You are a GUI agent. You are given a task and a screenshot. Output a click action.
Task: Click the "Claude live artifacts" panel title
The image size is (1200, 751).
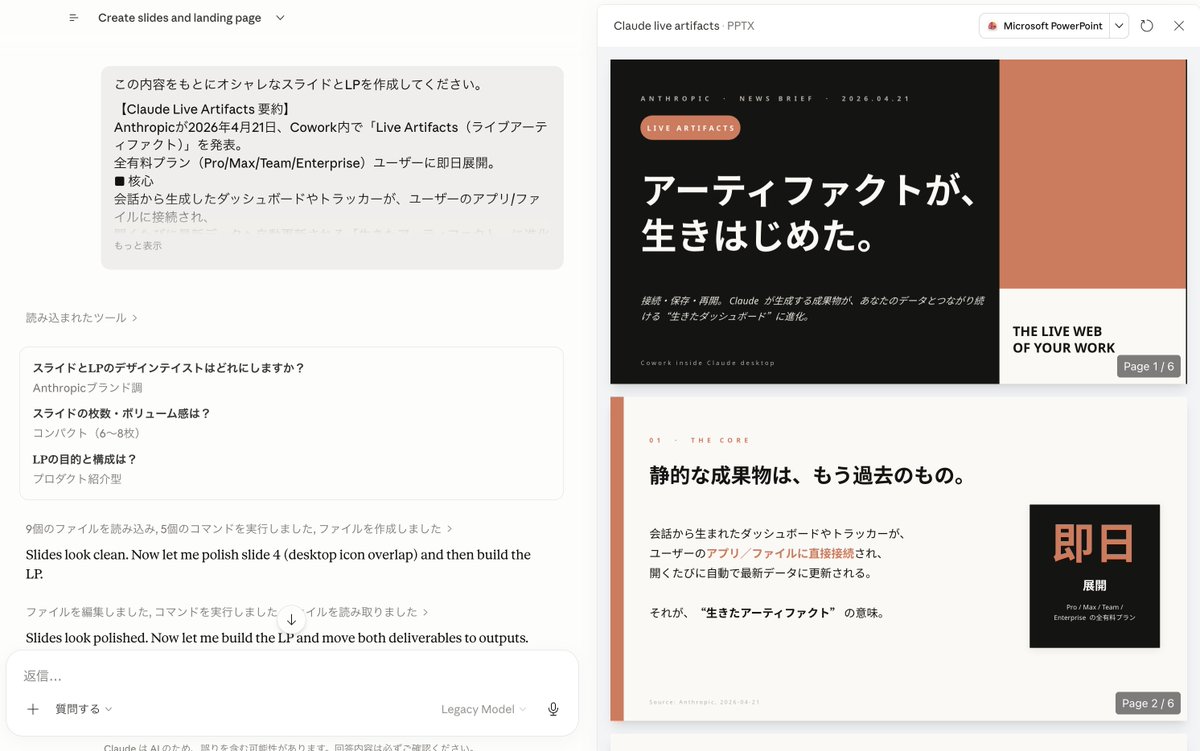(666, 26)
